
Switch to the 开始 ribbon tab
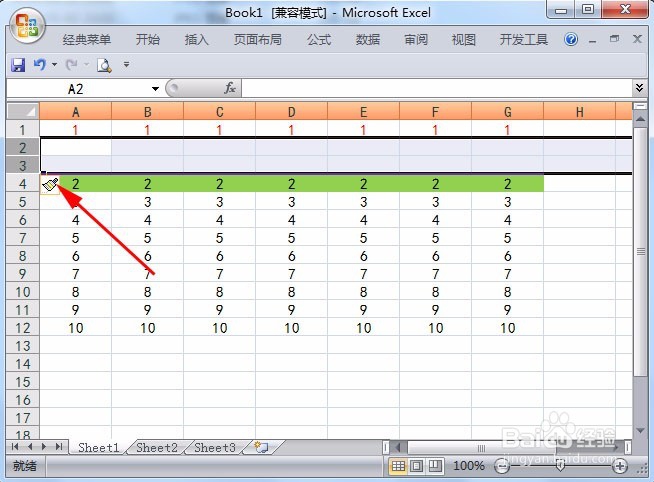pyautogui.click(x=148, y=40)
